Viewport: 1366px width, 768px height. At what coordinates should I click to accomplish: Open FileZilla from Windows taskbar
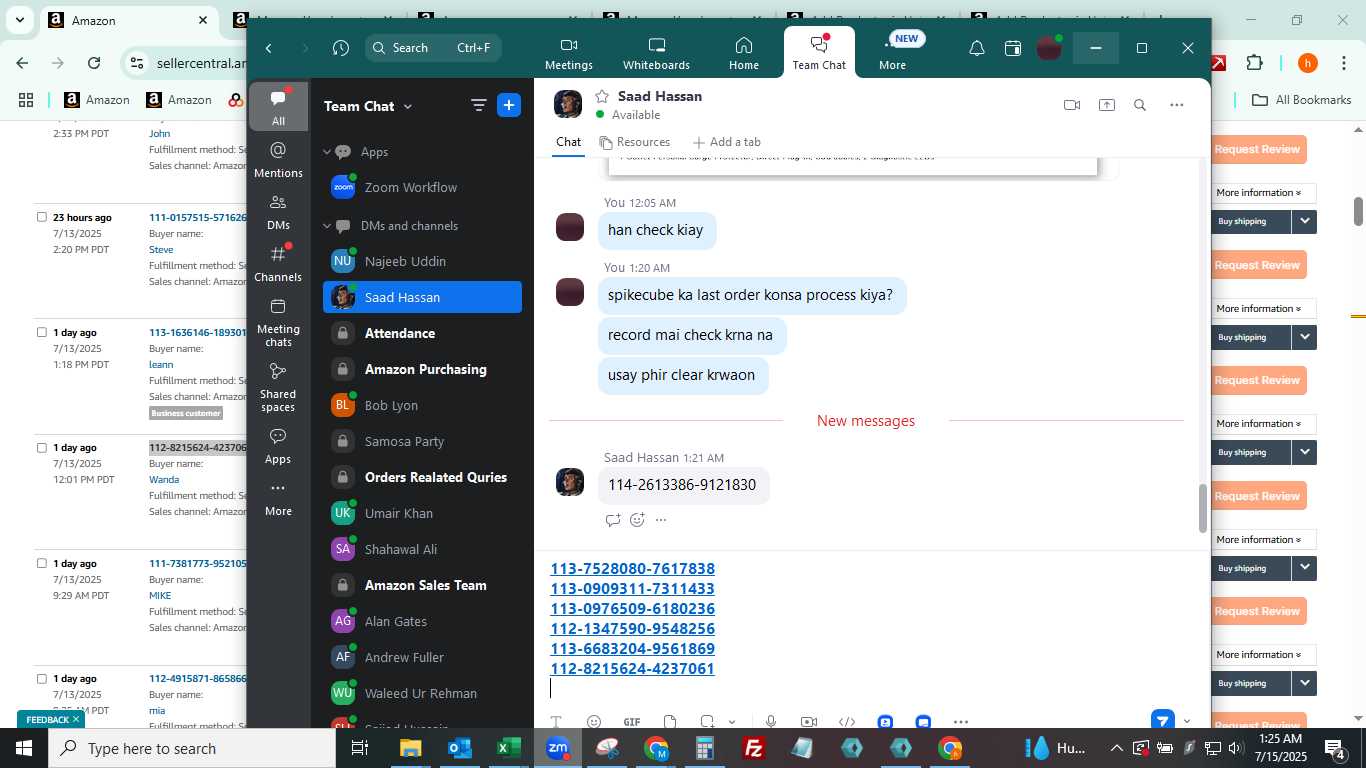click(x=754, y=748)
